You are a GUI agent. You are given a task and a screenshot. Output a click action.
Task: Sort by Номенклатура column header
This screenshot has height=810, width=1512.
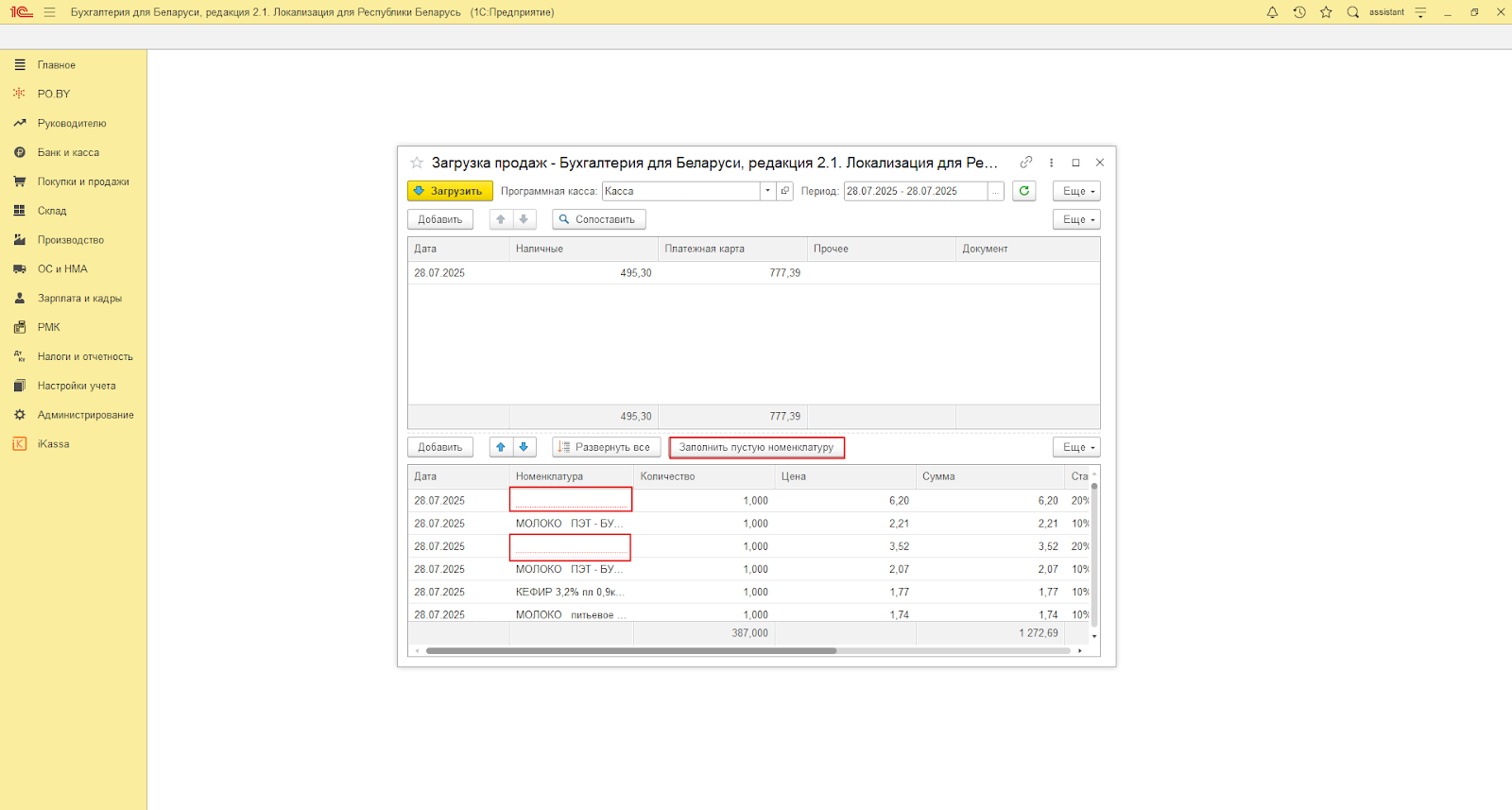pos(571,476)
